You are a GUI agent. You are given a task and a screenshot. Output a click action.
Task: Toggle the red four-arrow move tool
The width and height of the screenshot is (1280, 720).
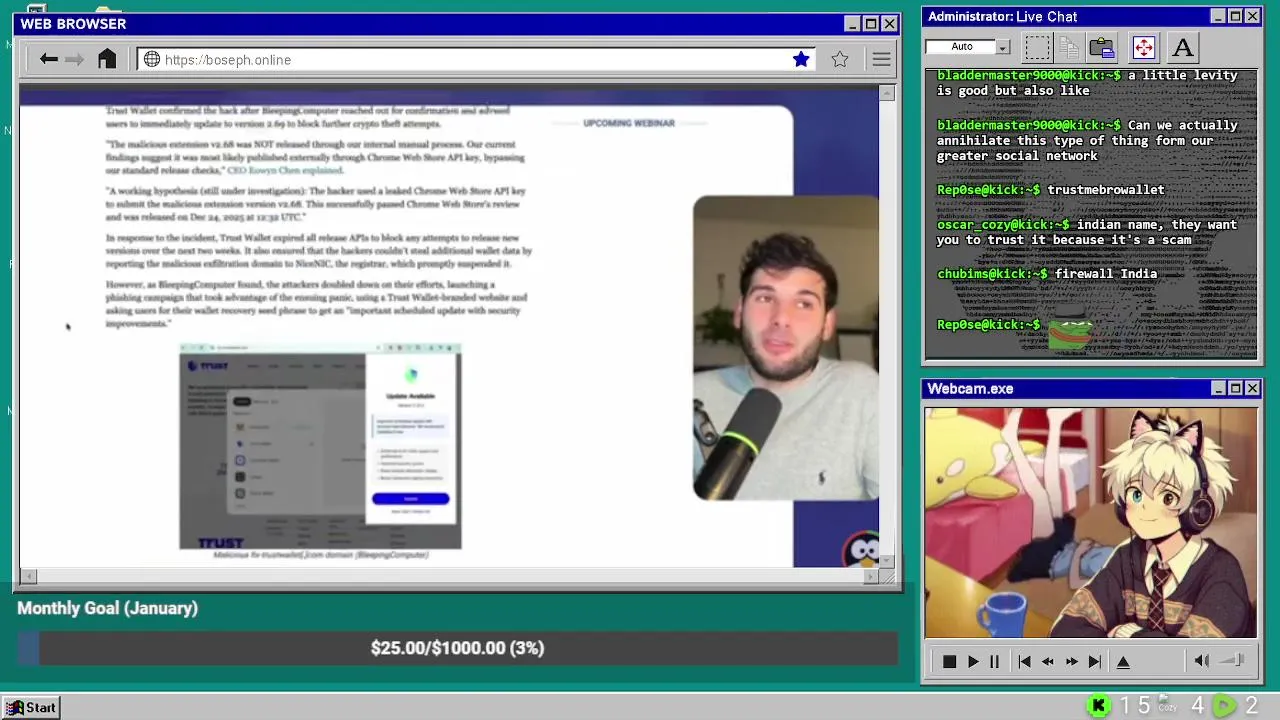1143,47
